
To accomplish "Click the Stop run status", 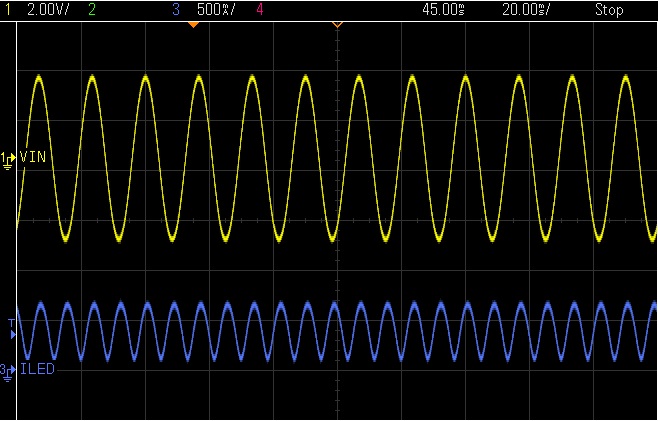I will click(609, 10).
